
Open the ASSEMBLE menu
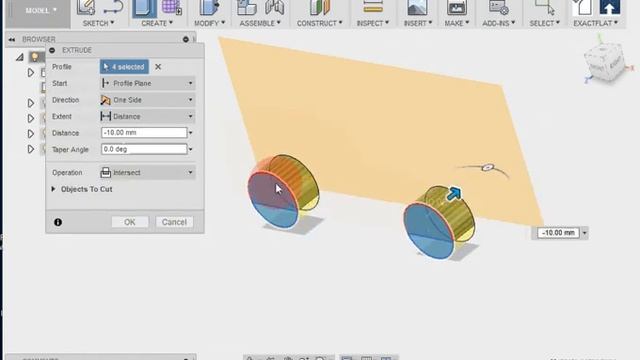pyautogui.click(x=260, y=23)
